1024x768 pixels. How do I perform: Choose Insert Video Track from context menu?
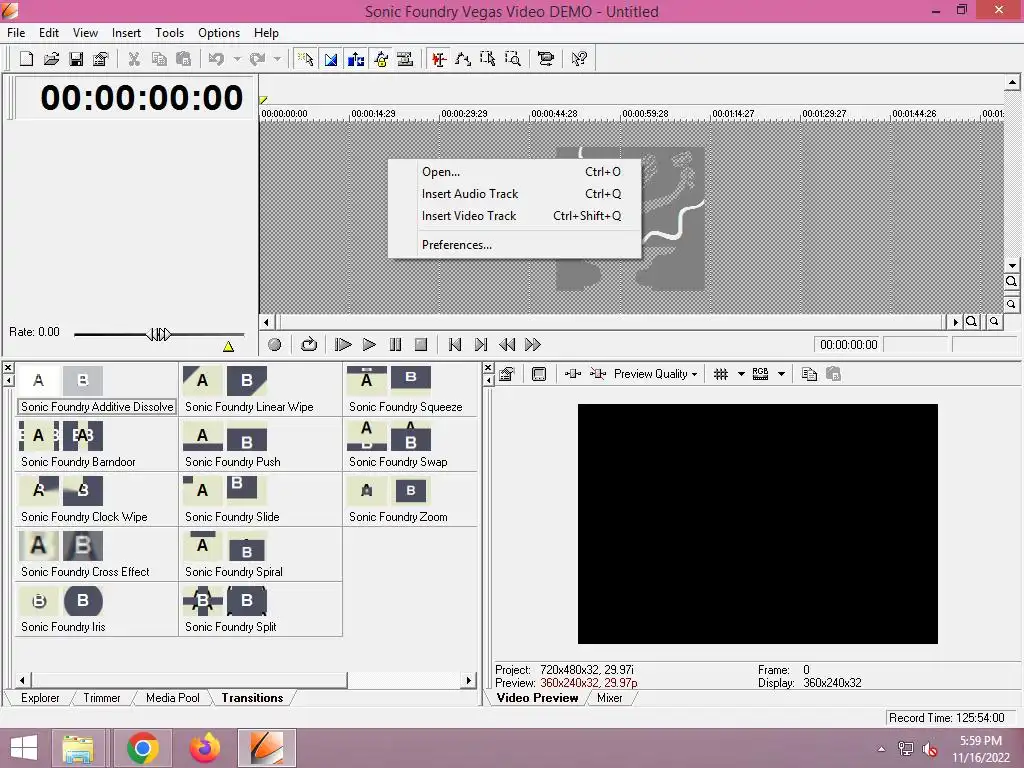click(x=514, y=216)
